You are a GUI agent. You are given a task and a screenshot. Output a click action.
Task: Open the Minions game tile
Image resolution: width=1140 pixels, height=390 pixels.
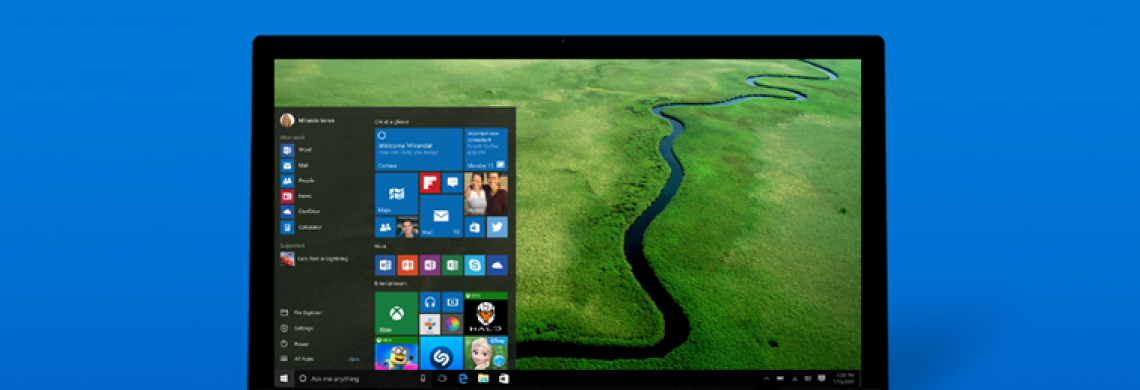click(396, 354)
